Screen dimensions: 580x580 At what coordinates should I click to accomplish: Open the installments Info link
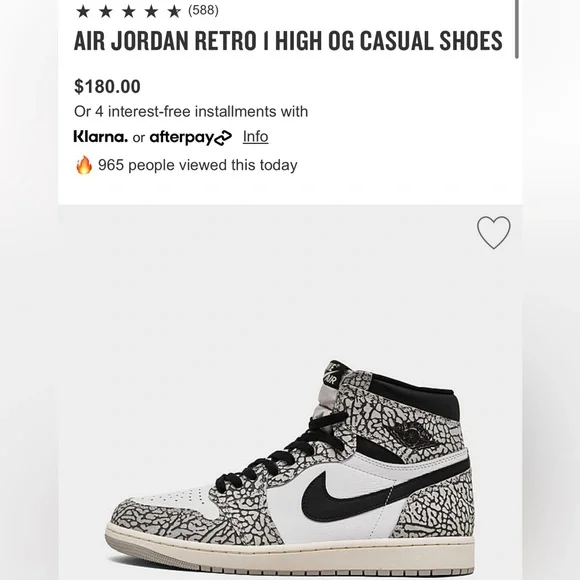(255, 137)
